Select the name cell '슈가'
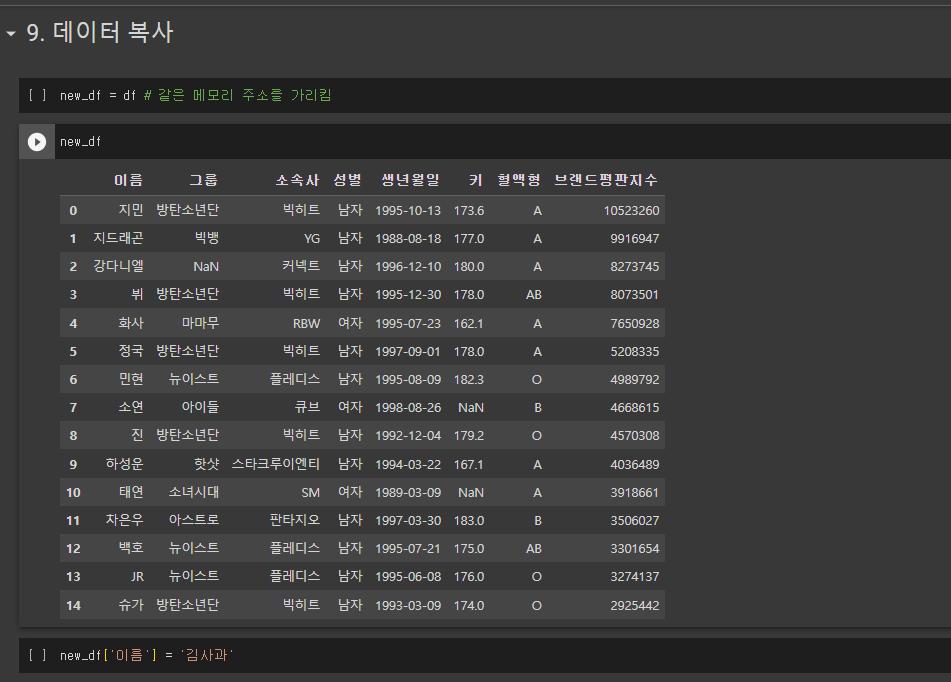 click(x=131, y=604)
